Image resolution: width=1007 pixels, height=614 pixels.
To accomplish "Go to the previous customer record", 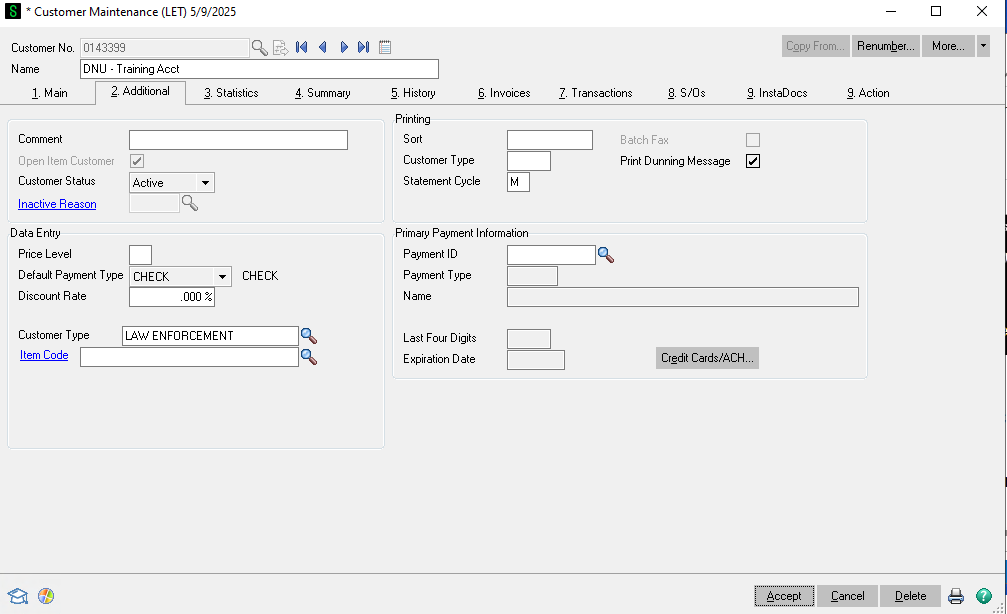I will 322,47.
